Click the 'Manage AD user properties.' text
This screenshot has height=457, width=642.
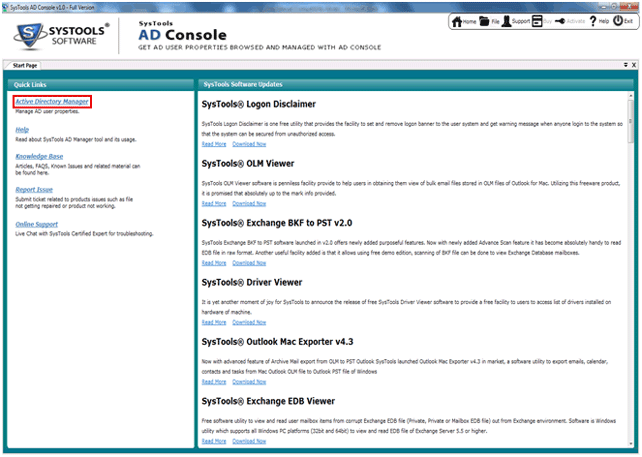[x=47, y=111]
